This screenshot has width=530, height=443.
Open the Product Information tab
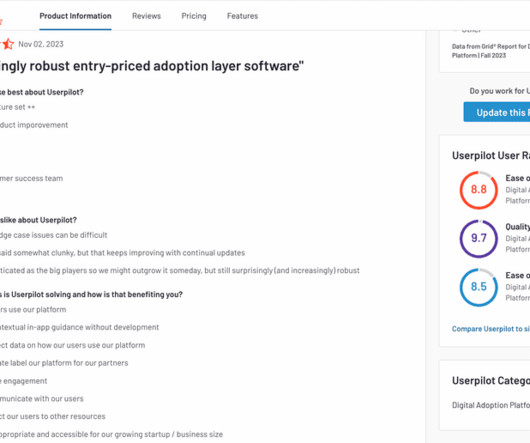click(x=75, y=16)
